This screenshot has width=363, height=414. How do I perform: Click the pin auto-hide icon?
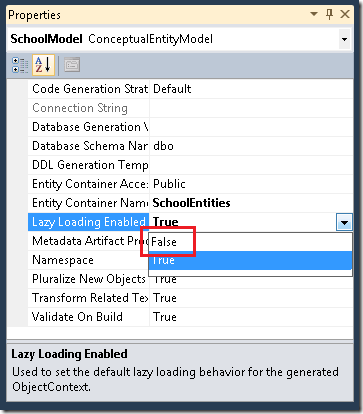point(329,14)
